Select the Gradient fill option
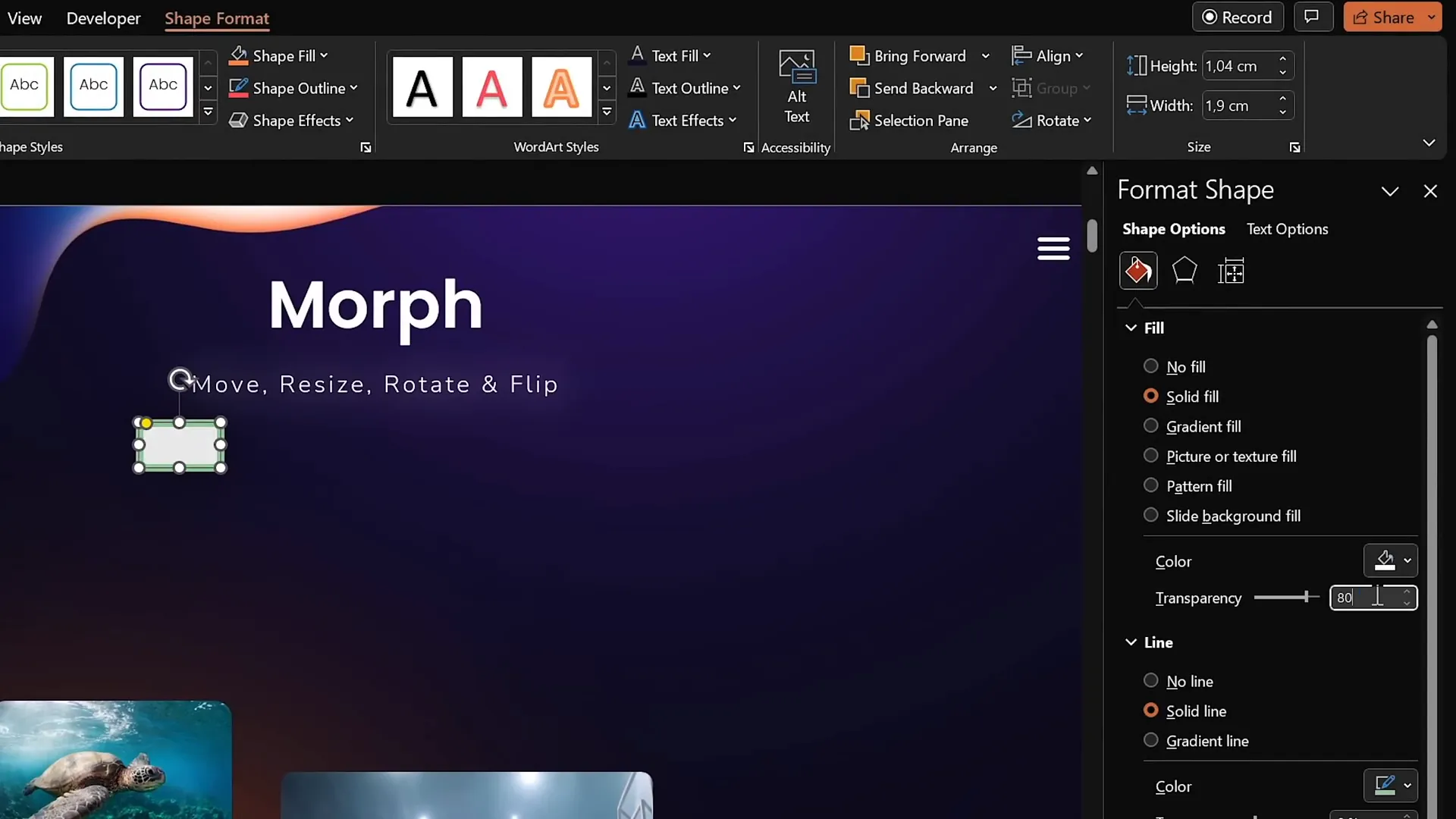 (1192, 426)
